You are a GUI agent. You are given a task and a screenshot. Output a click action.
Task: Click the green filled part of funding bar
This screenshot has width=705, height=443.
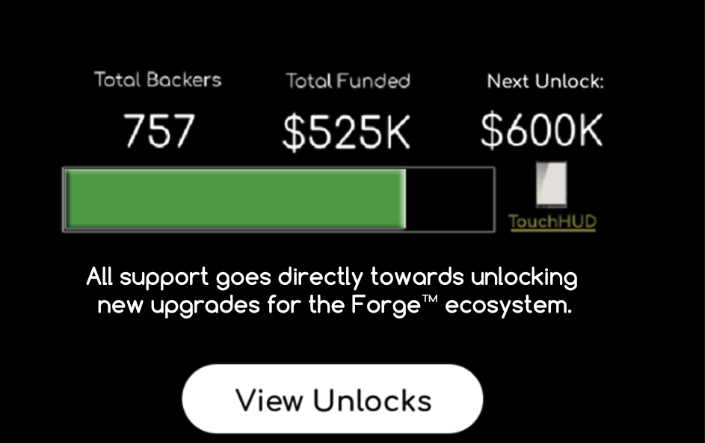click(x=236, y=199)
